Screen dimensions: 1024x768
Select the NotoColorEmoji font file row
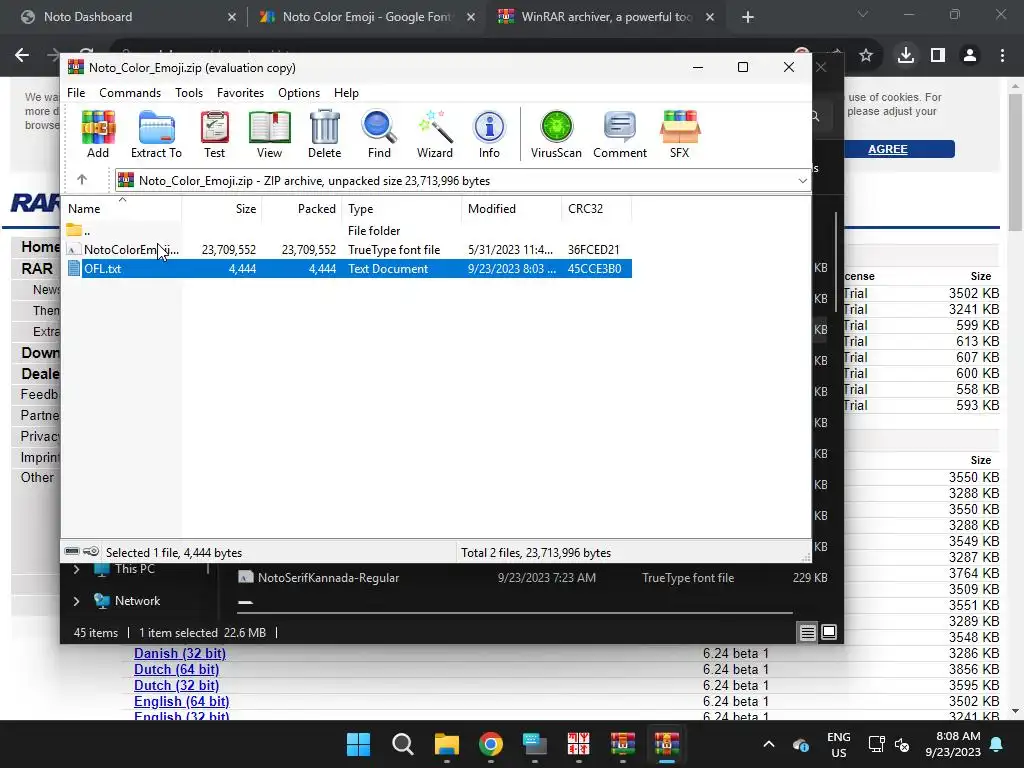[x=348, y=249]
